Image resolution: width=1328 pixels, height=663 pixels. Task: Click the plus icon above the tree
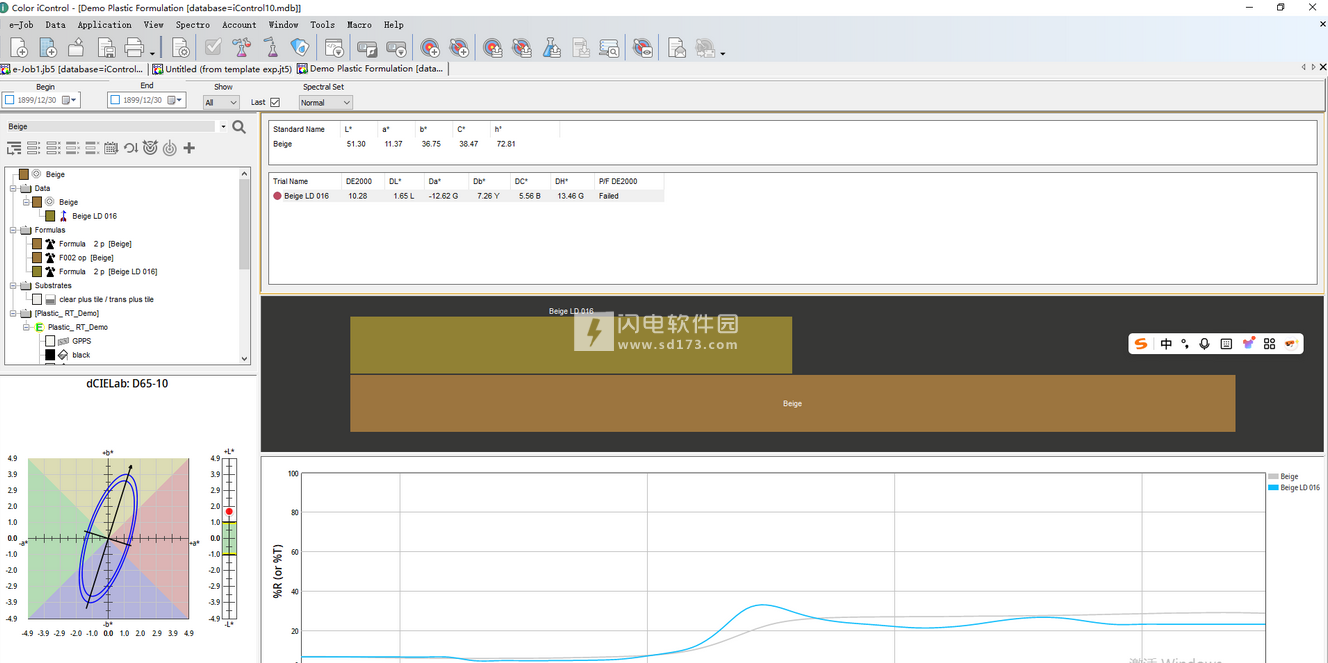[x=189, y=148]
